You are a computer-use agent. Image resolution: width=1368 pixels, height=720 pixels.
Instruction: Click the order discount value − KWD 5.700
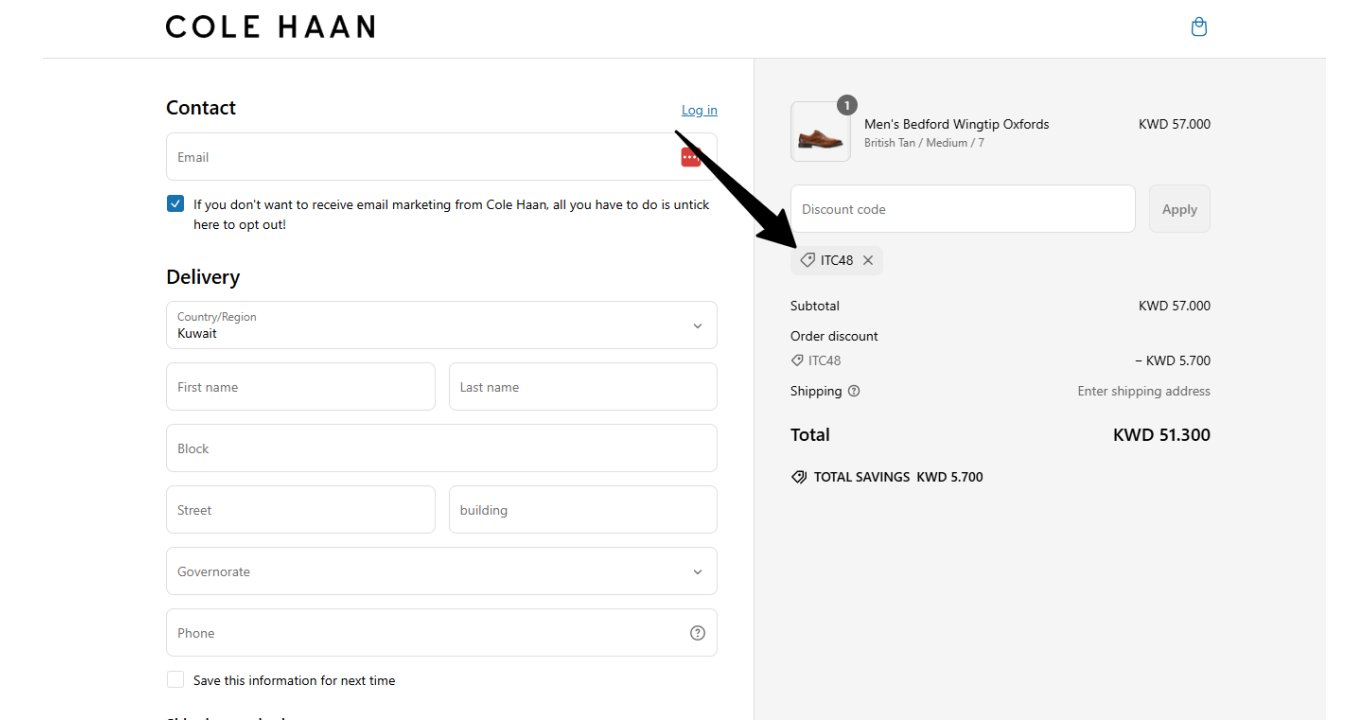pos(1172,361)
